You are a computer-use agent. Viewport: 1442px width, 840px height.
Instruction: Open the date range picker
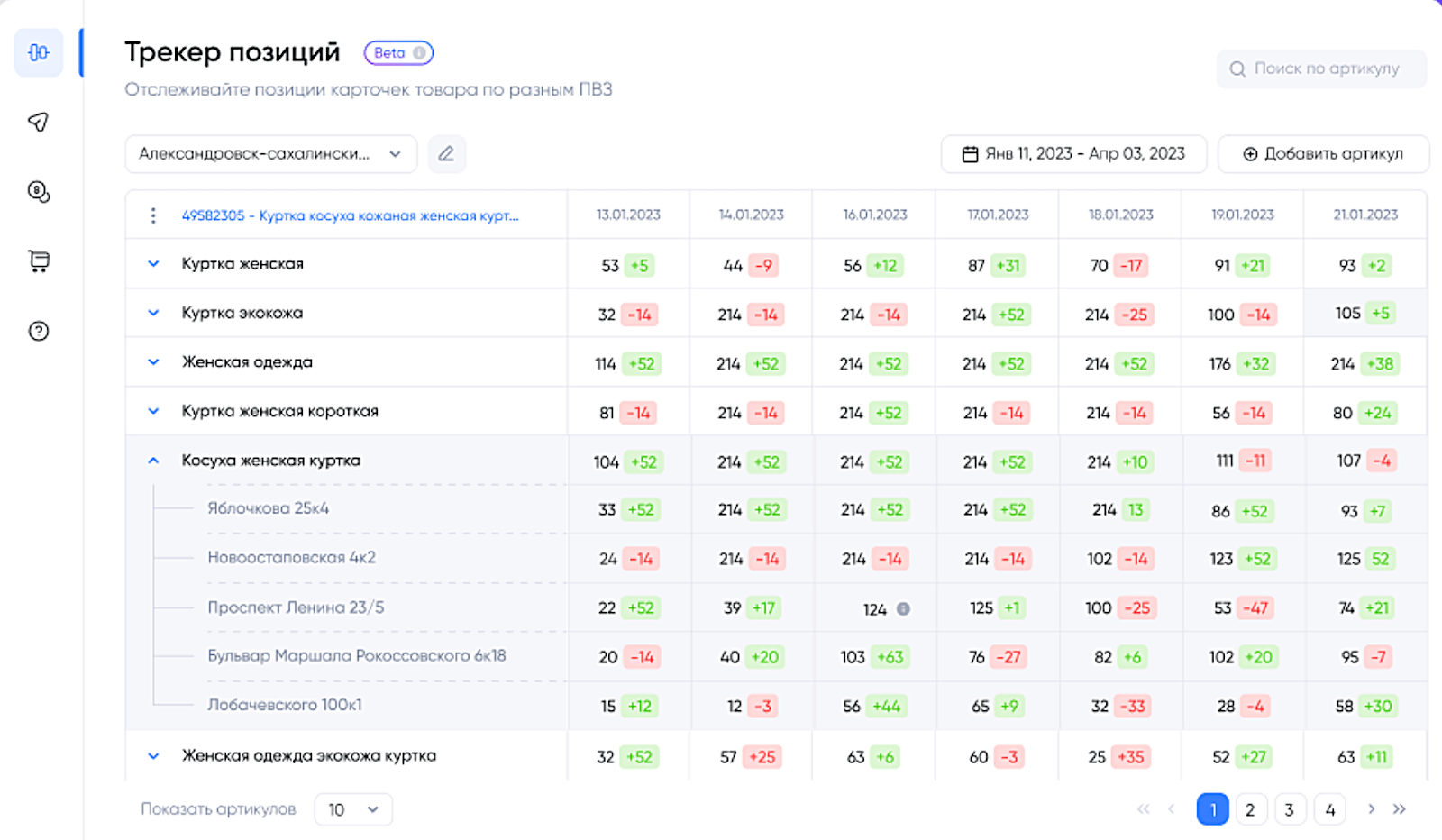coord(1073,154)
